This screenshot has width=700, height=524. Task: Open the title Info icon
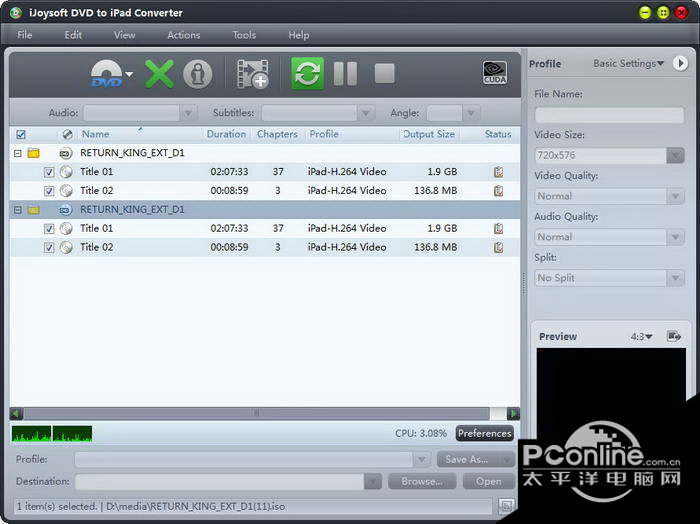coord(197,74)
